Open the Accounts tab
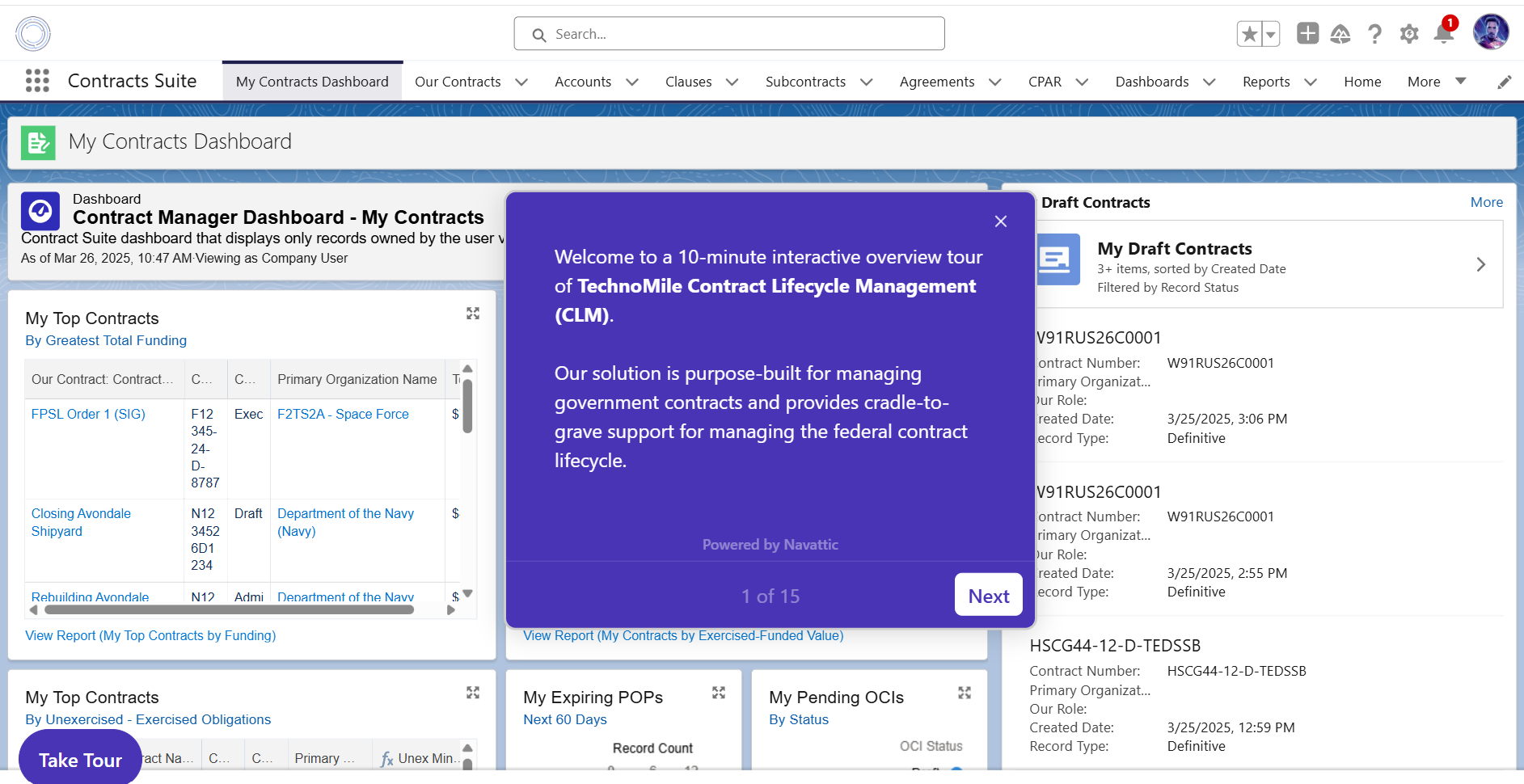The height and width of the screenshot is (784, 1524). point(583,82)
